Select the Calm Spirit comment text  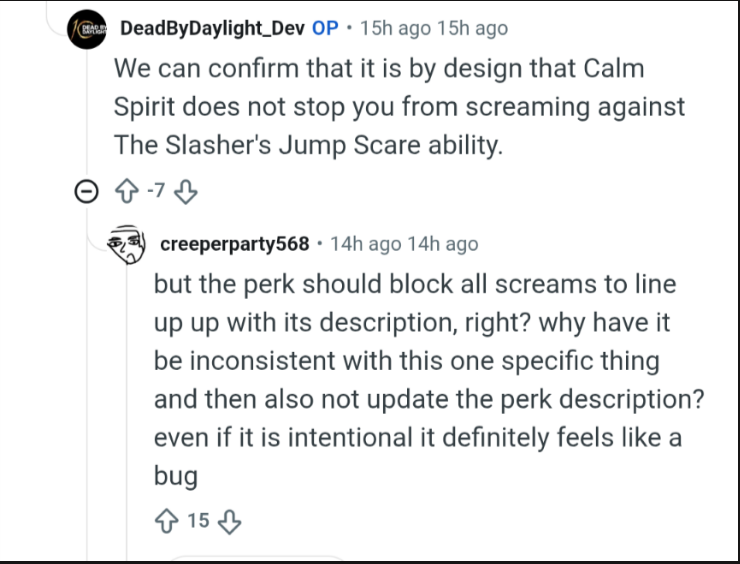point(399,106)
